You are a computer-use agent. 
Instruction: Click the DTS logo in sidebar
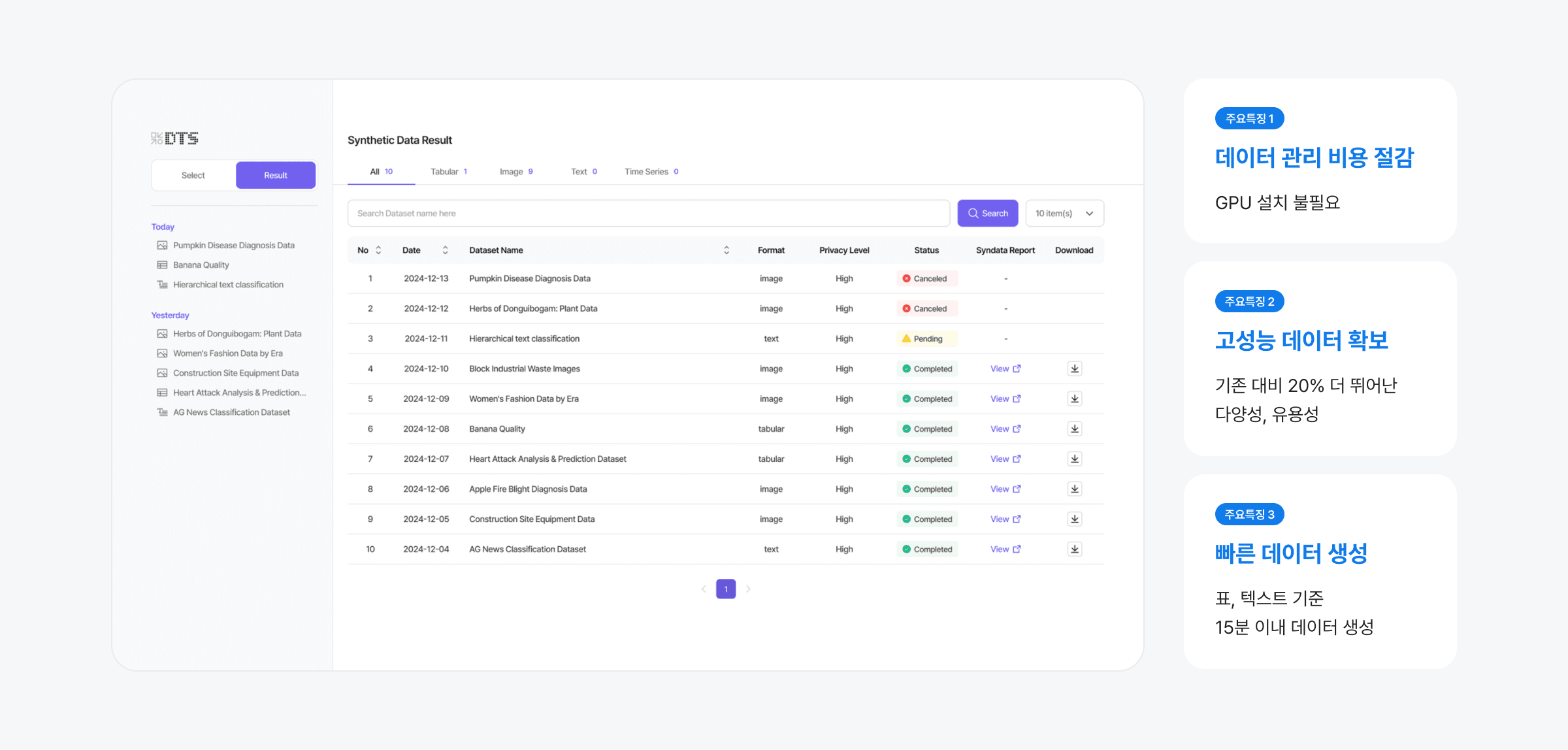[x=174, y=139]
